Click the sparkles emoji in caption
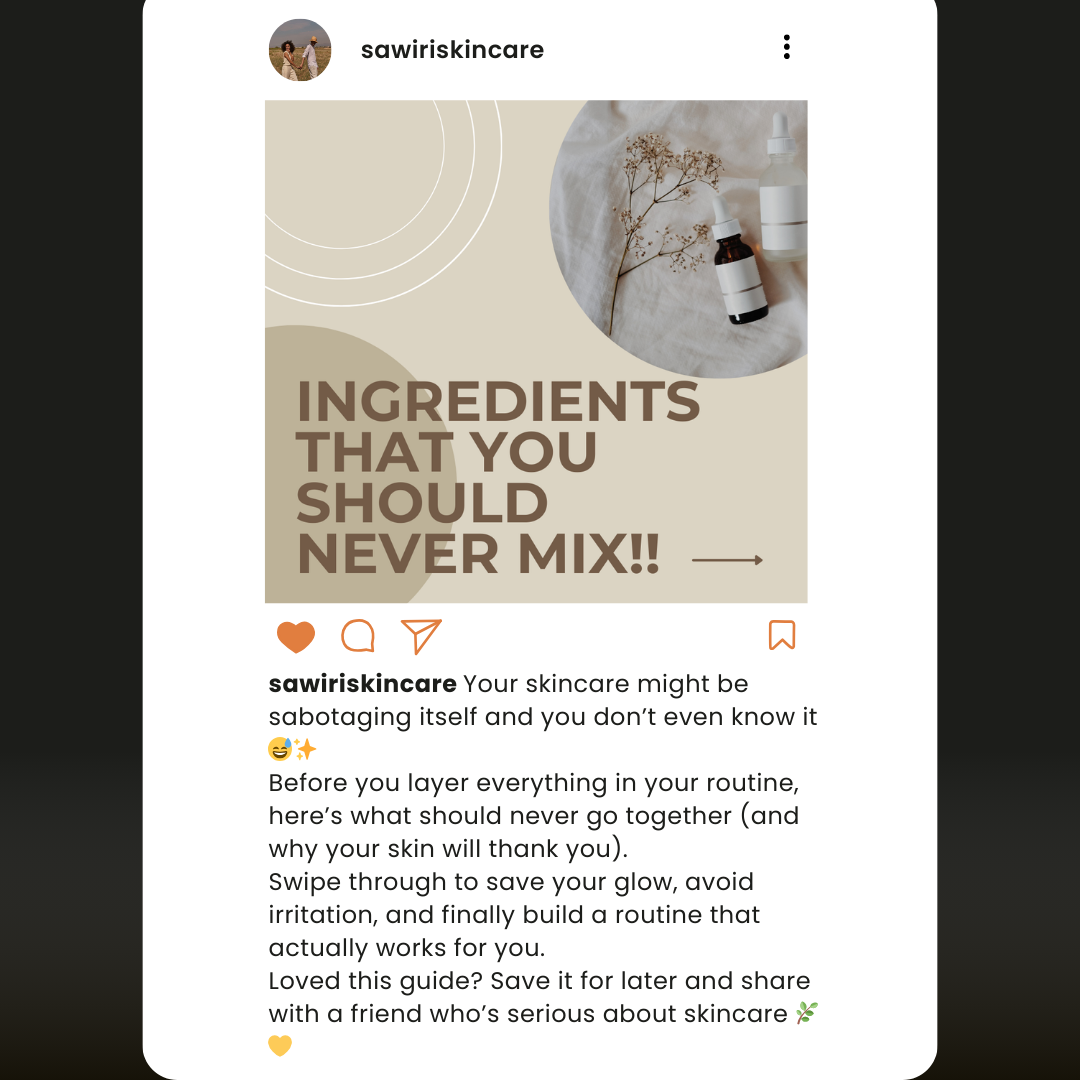The height and width of the screenshot is (1080, 1080). 306,749
